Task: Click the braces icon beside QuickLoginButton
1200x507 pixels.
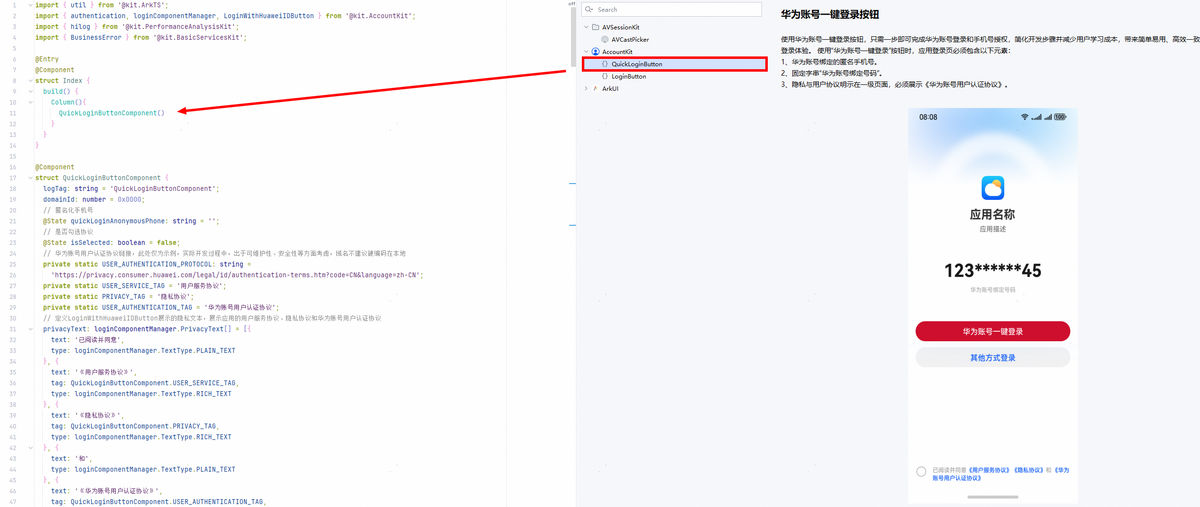Action: coord(605,64)
